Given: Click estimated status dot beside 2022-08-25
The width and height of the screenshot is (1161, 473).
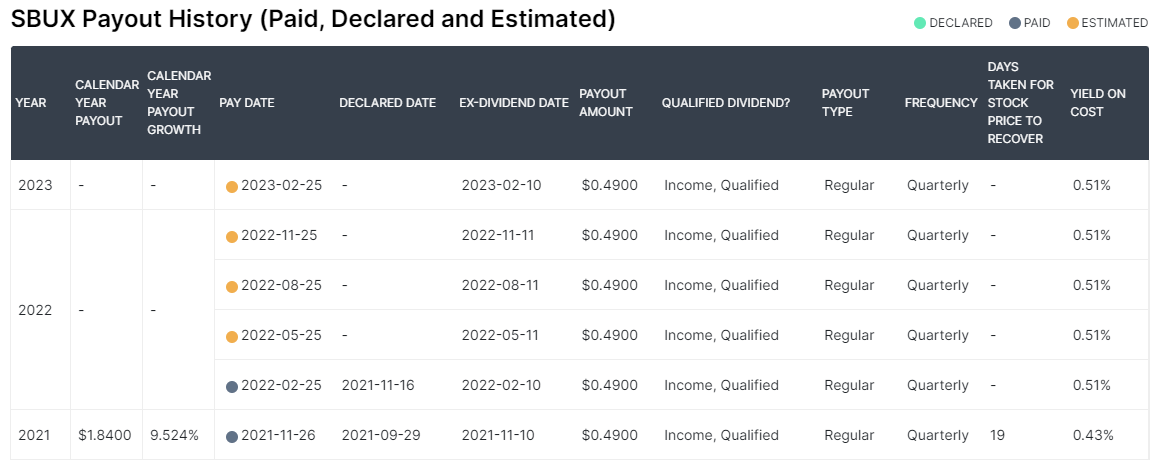Looking at the screenshot, I should (232, 286).
